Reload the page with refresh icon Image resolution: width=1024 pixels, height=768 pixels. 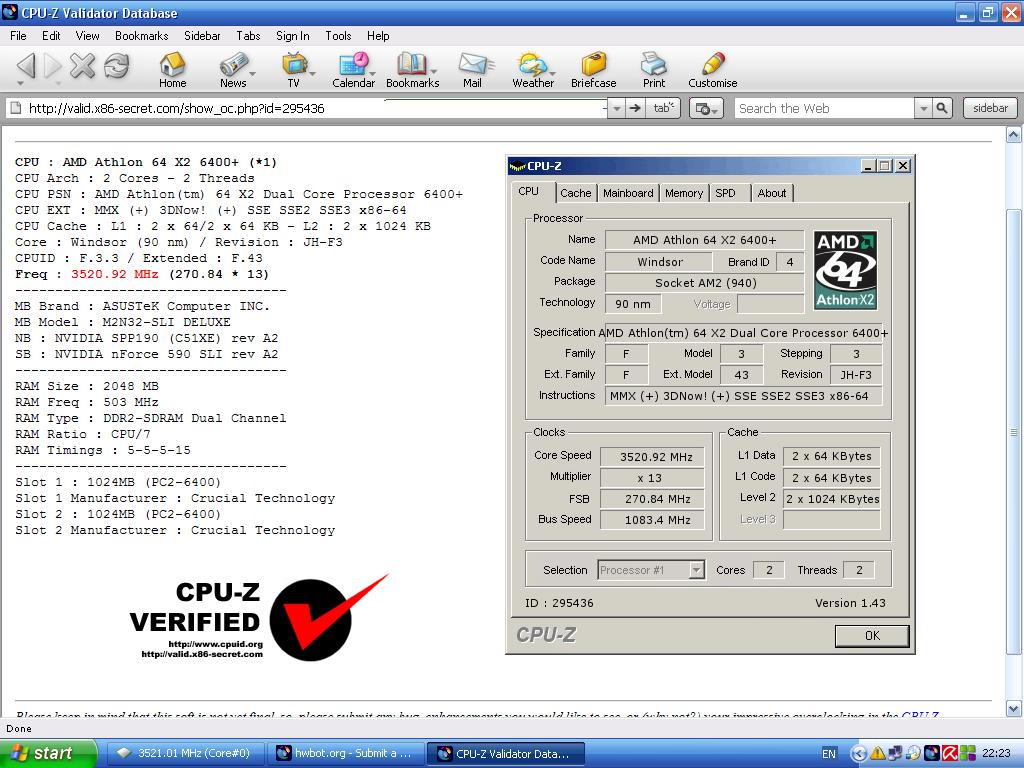click(x=117, y=65)
